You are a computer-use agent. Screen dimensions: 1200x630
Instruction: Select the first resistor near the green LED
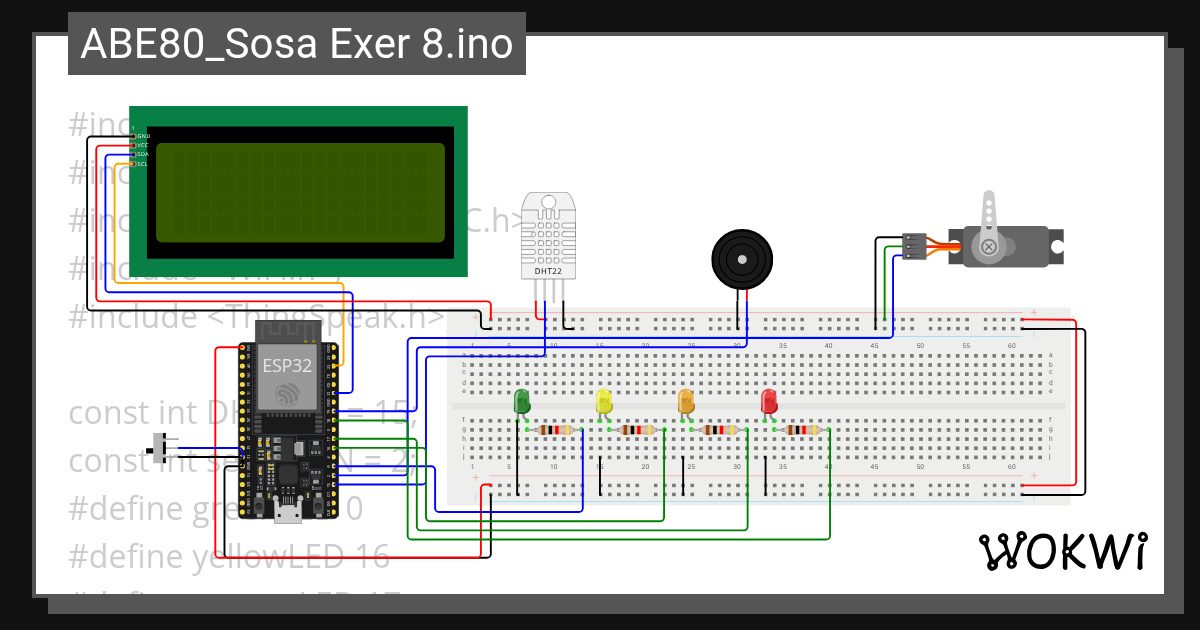coord(556,430)
